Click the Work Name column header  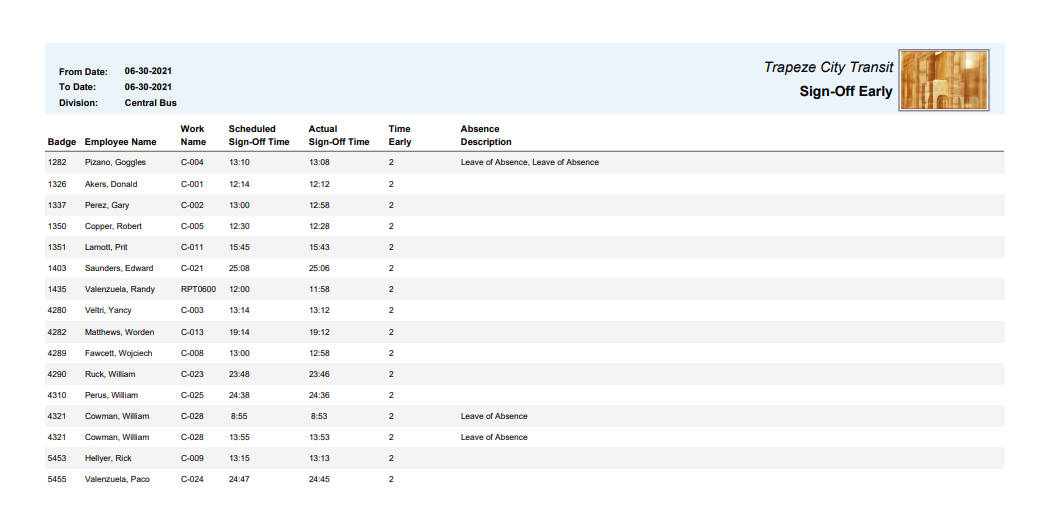coord(193,135)
